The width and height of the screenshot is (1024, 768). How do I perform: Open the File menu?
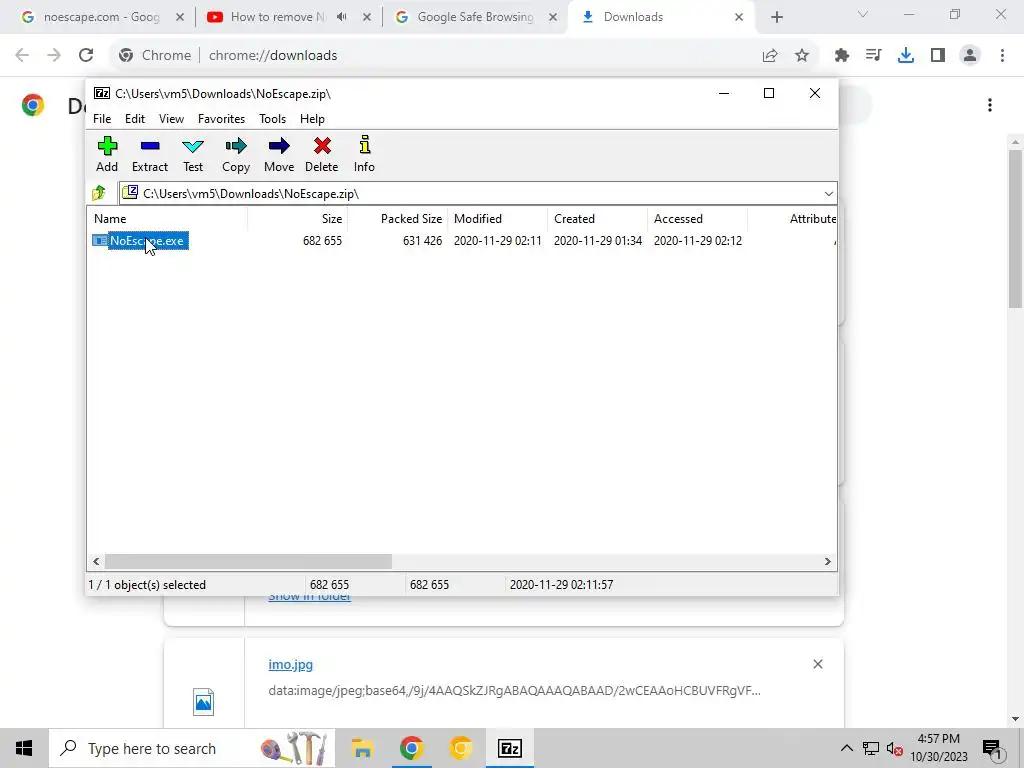102,119
